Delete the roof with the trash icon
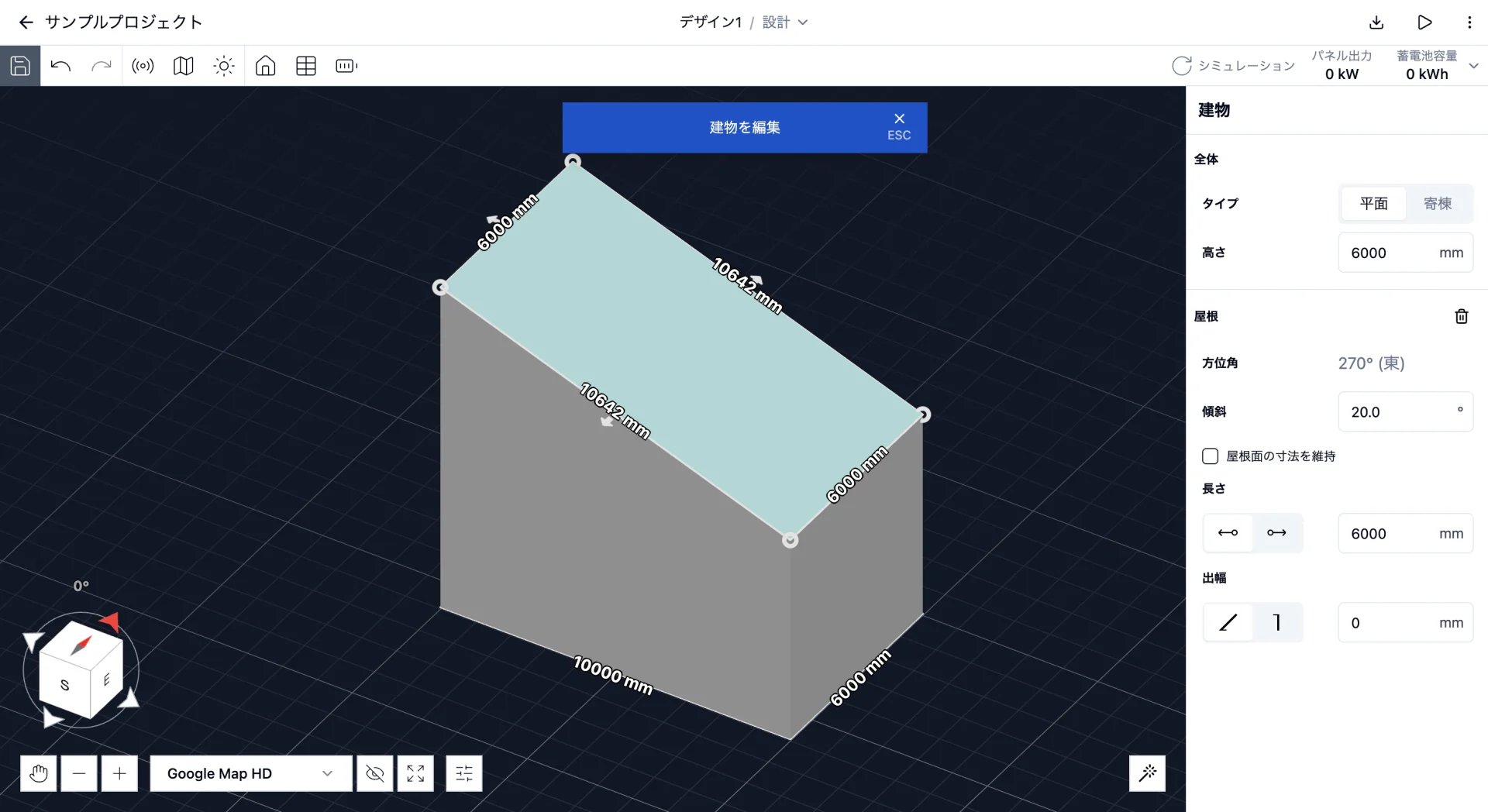The height and width of the screenshot is (812, 1488). 1462,316
